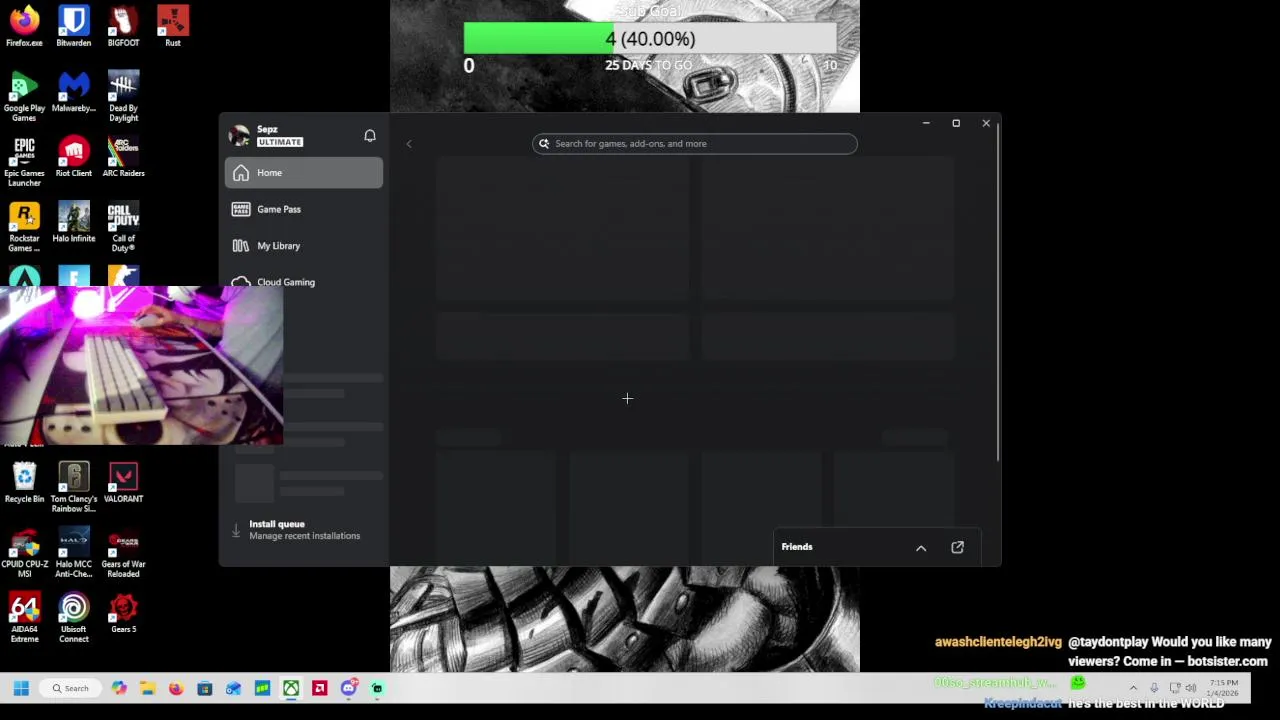This screenshot has width=1280, height=720.
Task: Click the Xbox app taskbar icon
Action: pyautogui.click(x=291, y=689)
